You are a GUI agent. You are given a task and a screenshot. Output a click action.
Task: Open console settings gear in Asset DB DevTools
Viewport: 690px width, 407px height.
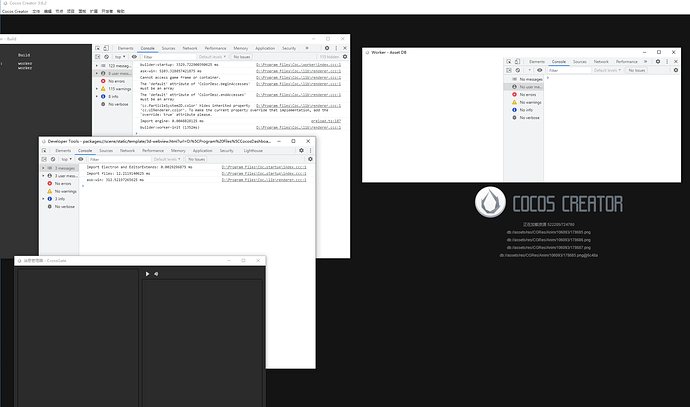(676, 70)
